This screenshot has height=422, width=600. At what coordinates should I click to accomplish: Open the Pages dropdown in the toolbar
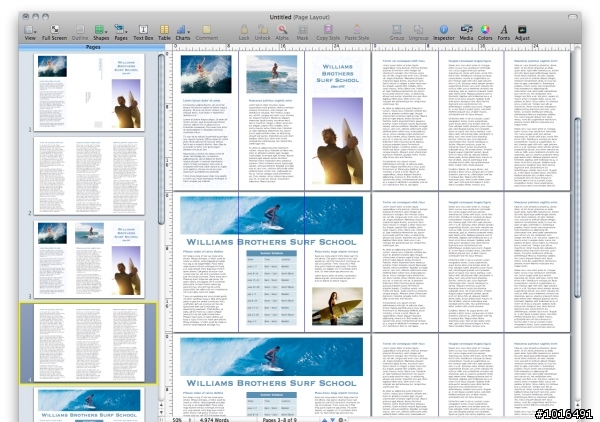[121, 33]
